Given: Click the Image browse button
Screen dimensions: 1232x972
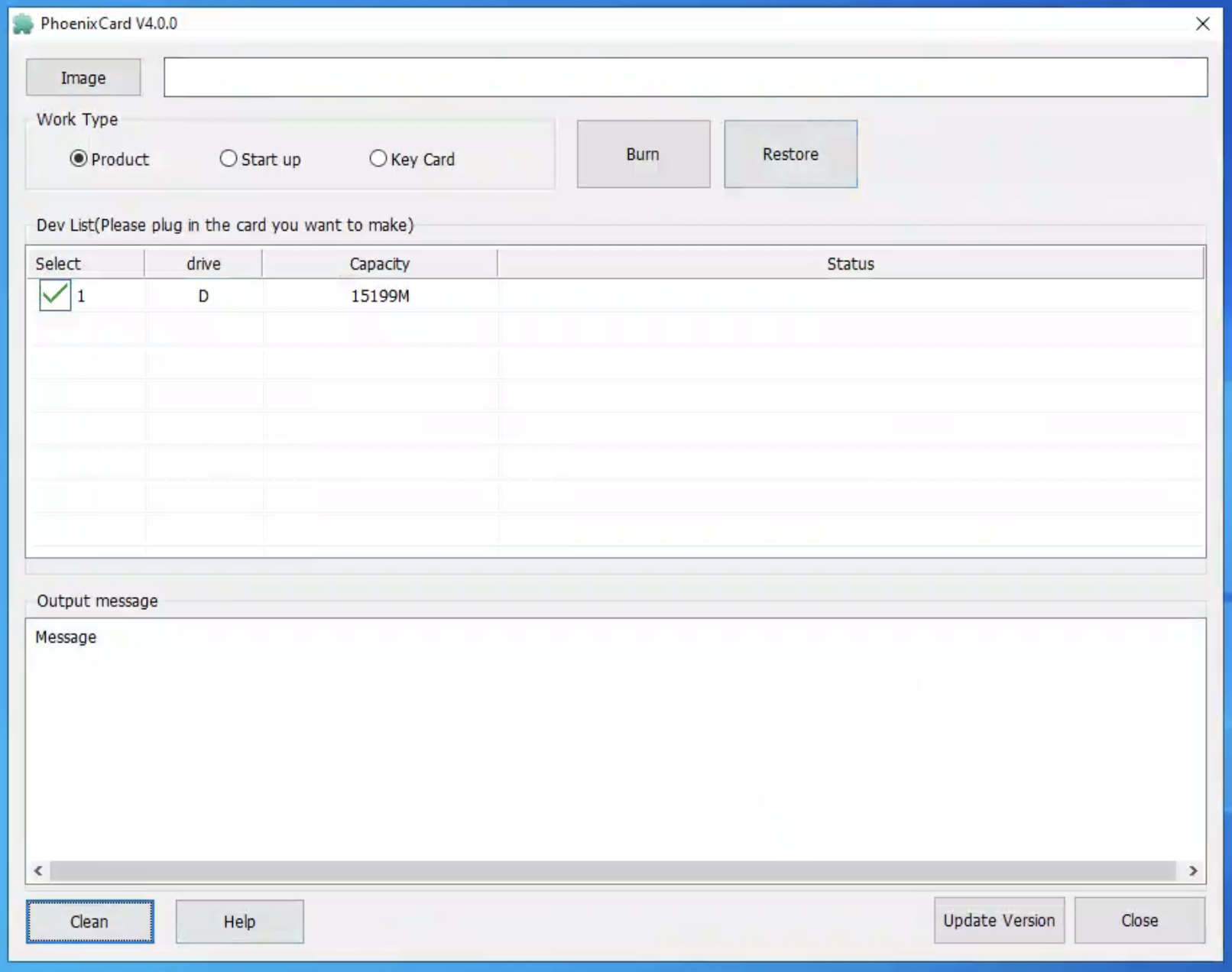Looking at the screenshot, I should click(x=83, y=78).
